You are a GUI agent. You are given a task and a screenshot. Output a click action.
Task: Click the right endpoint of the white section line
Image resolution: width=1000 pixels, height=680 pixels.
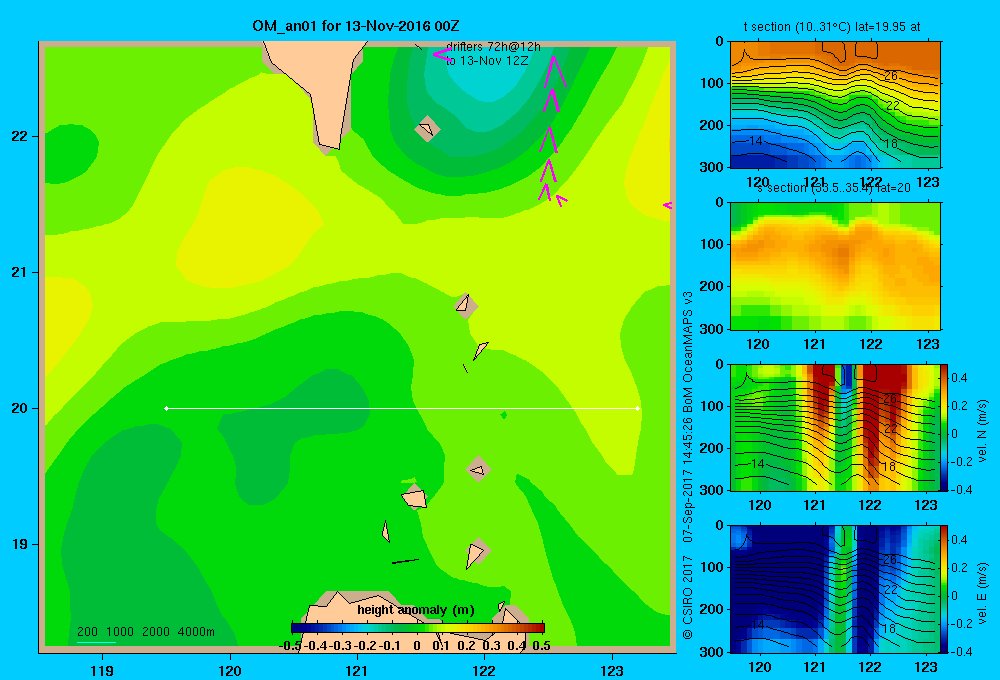point(638,408)
